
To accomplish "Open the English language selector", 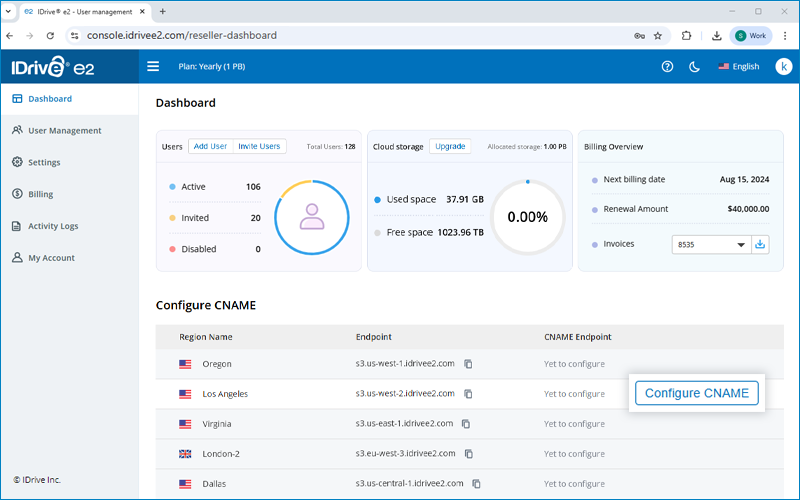I will 739,66.
